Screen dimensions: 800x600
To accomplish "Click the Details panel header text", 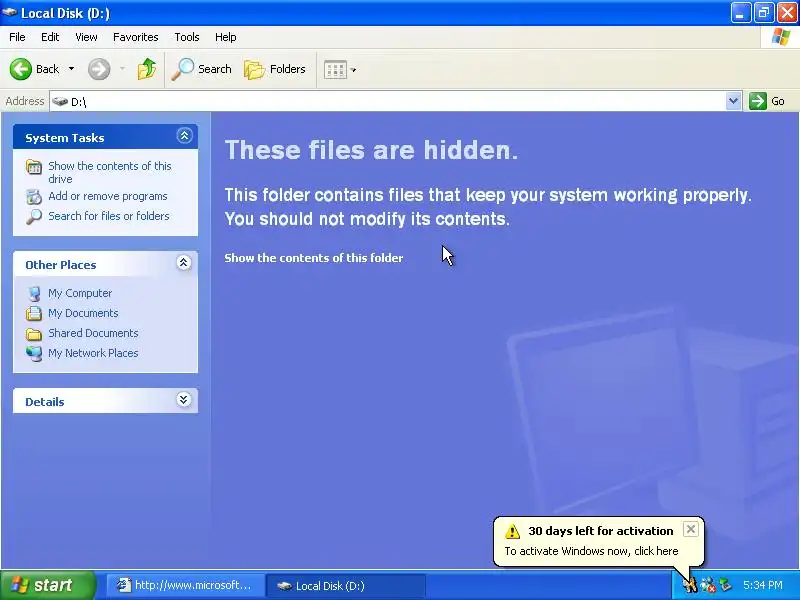I will (x=45, y=402).
